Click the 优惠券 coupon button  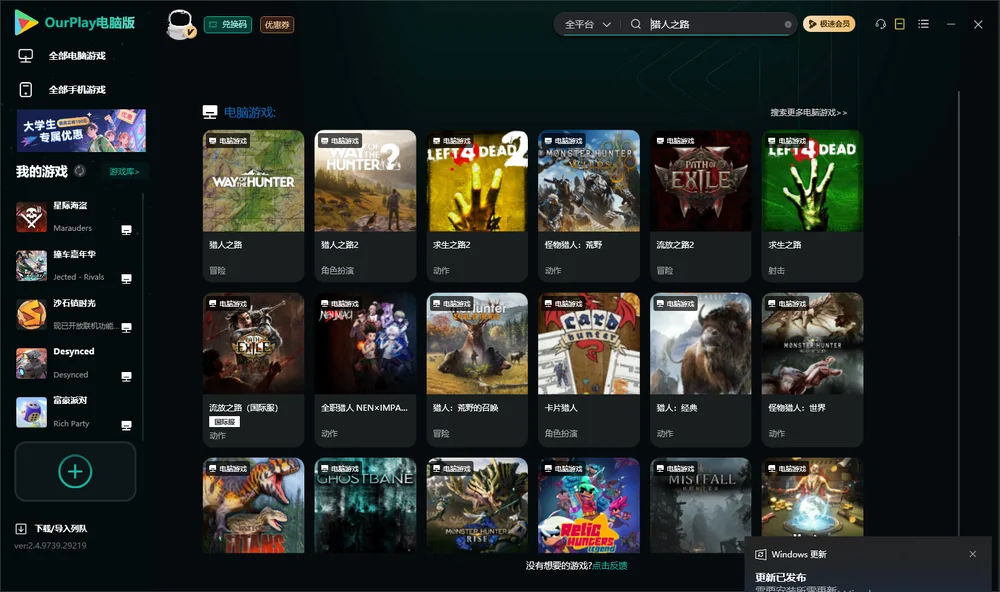[x=277, y=24]
